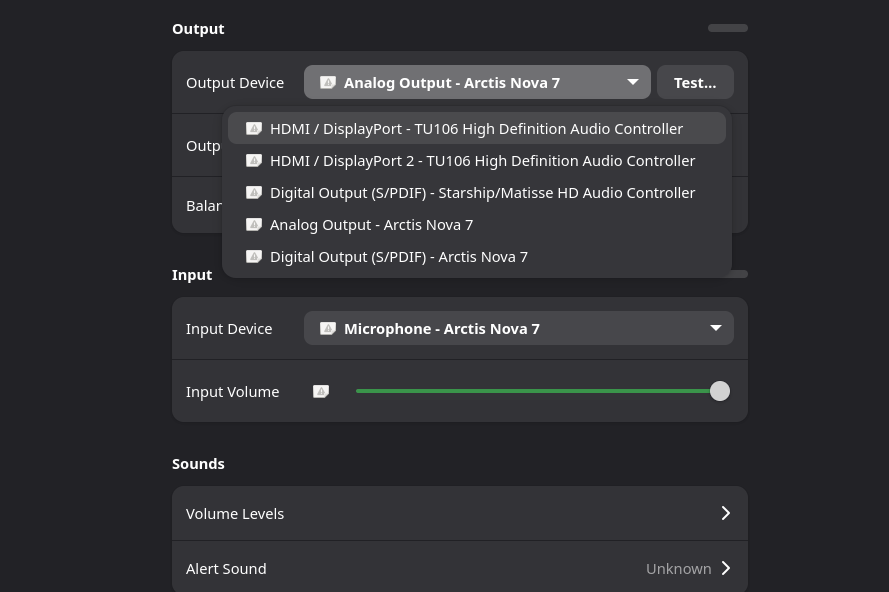889x592 pixels.
Task: Choose HDMI / DisplayPort - TU106 first option
Action: pyautogui.click(x=476, y=129)
